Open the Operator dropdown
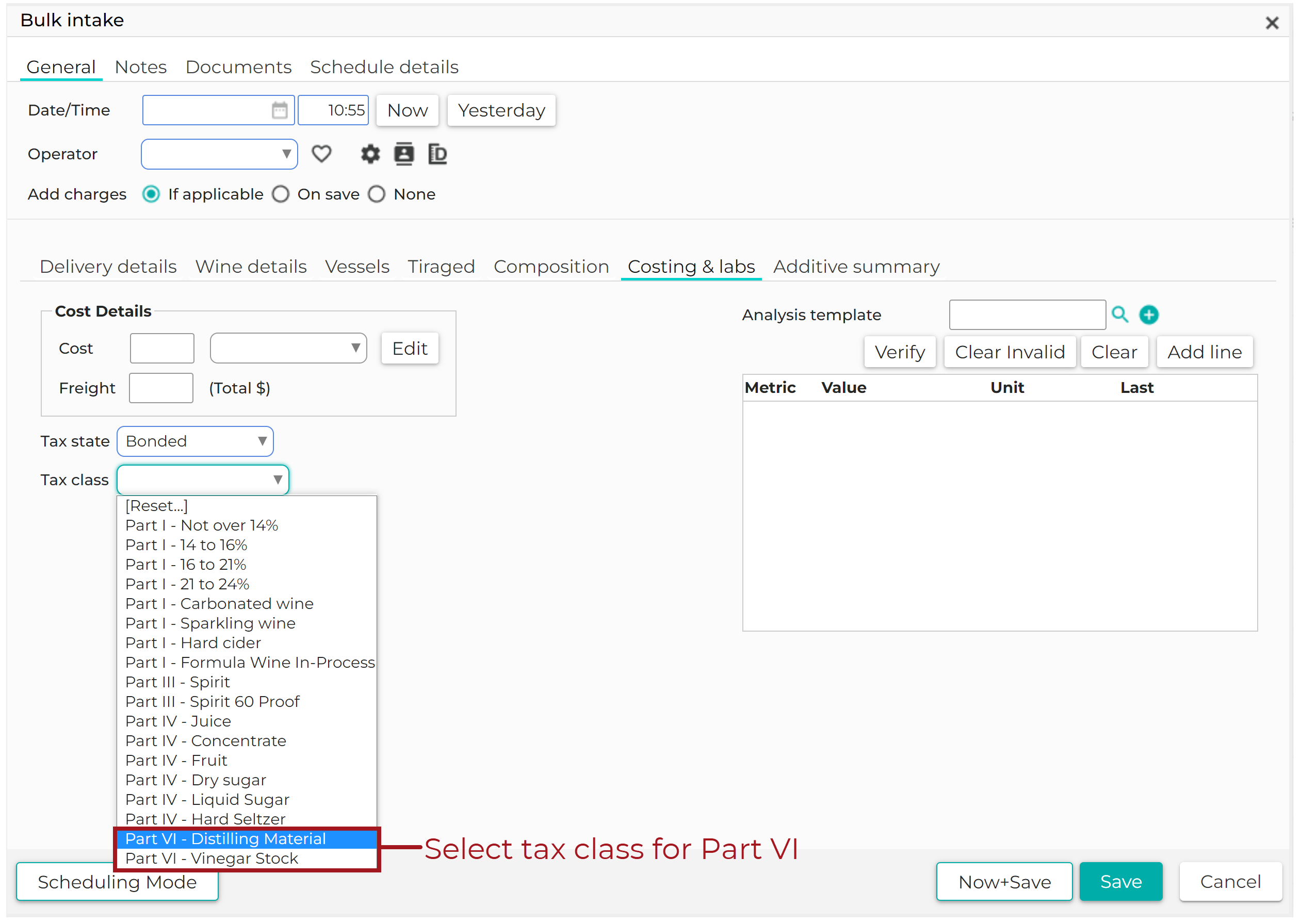1301x924 pixels. (219, 154)
